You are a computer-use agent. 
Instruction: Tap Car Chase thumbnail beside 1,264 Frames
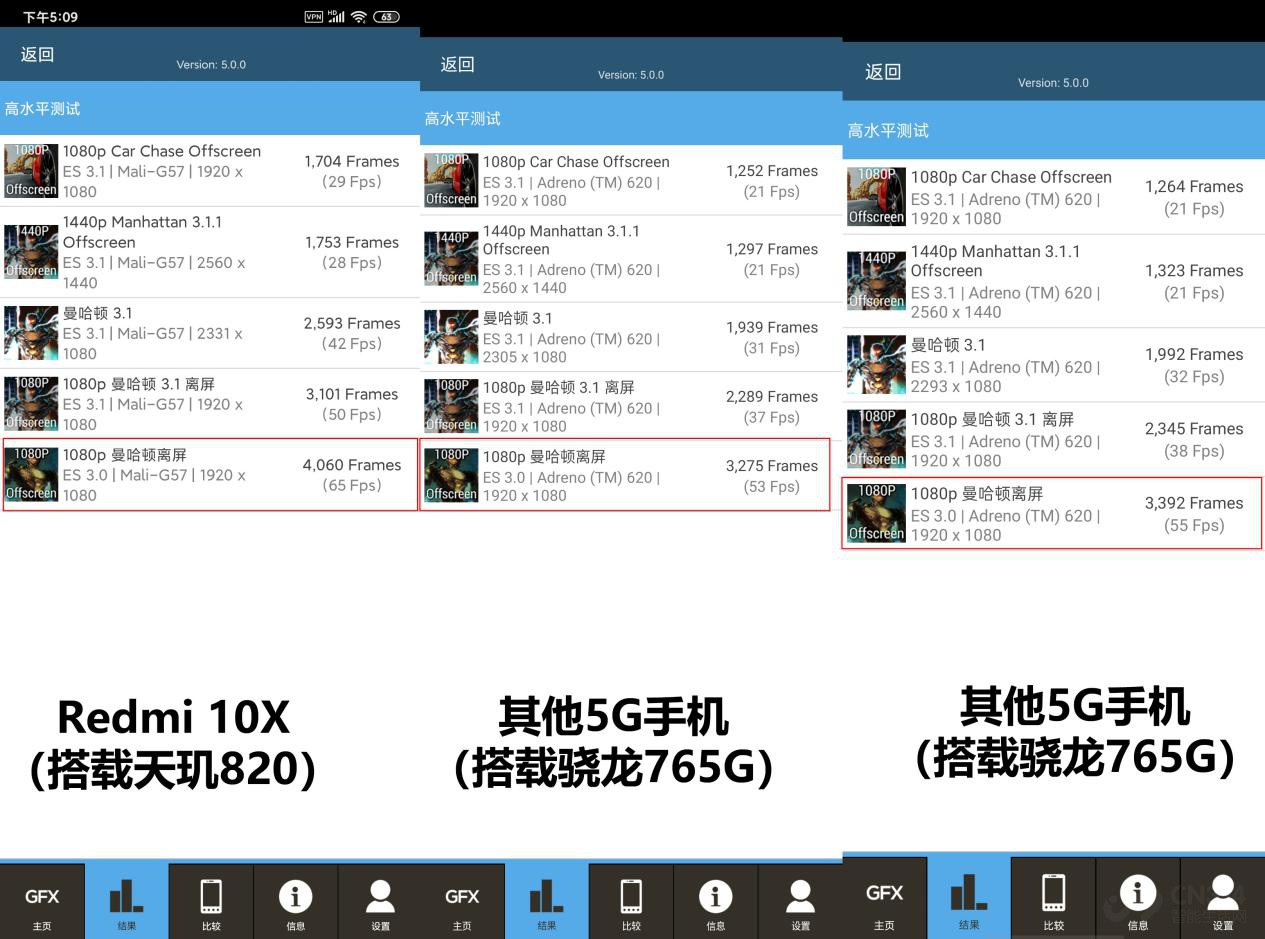pyautogui.click(x=876, y=196)
